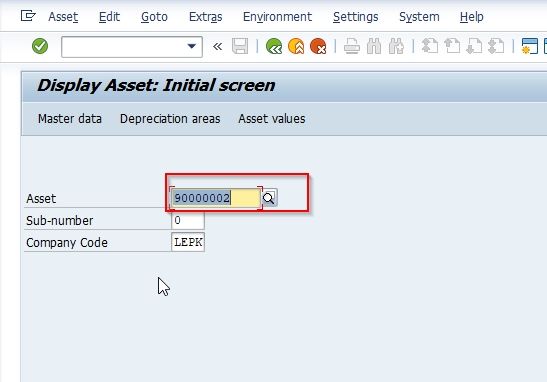Click the Display Asset: Initial screen title
Screen dimensions: 547x382
(156, 85)
